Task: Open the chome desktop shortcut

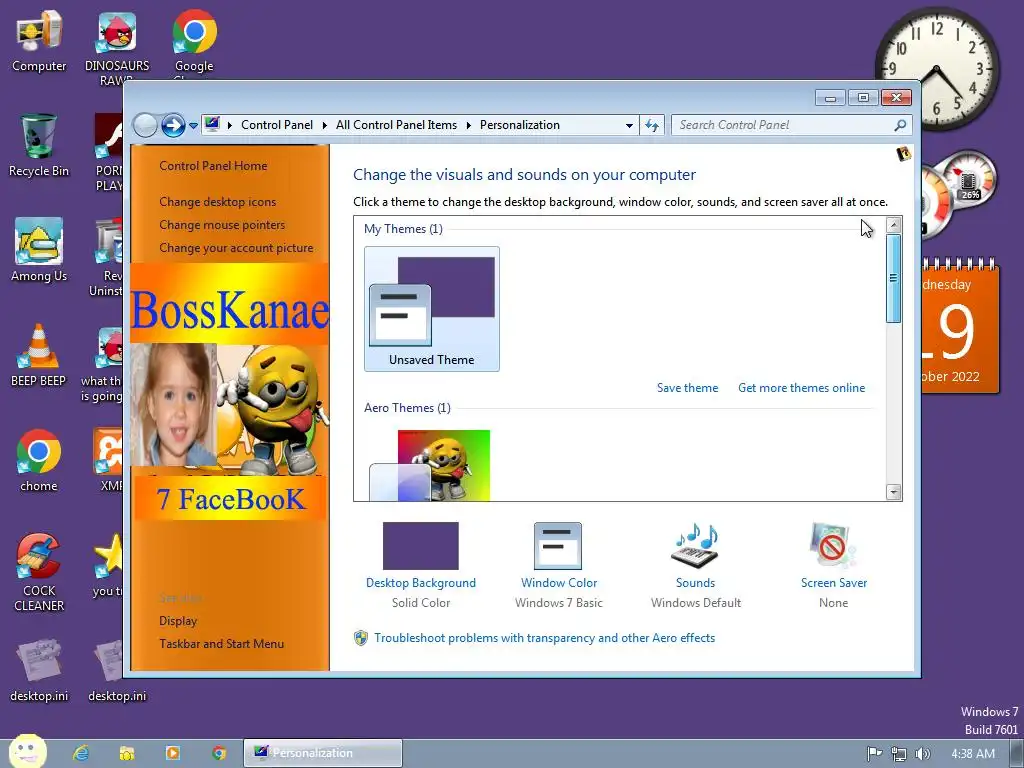Action: [39, 460]
